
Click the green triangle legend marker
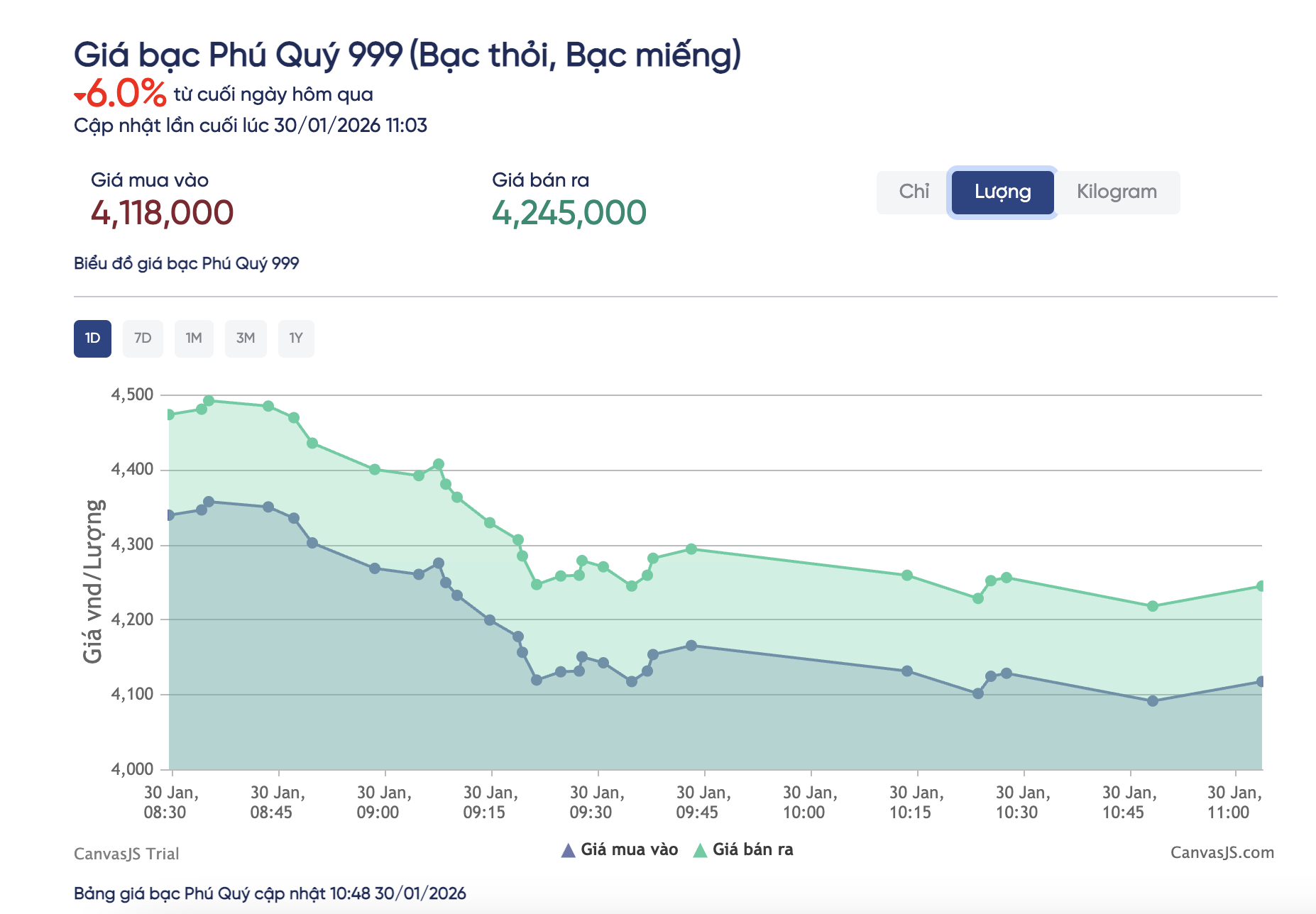point(701,848)
